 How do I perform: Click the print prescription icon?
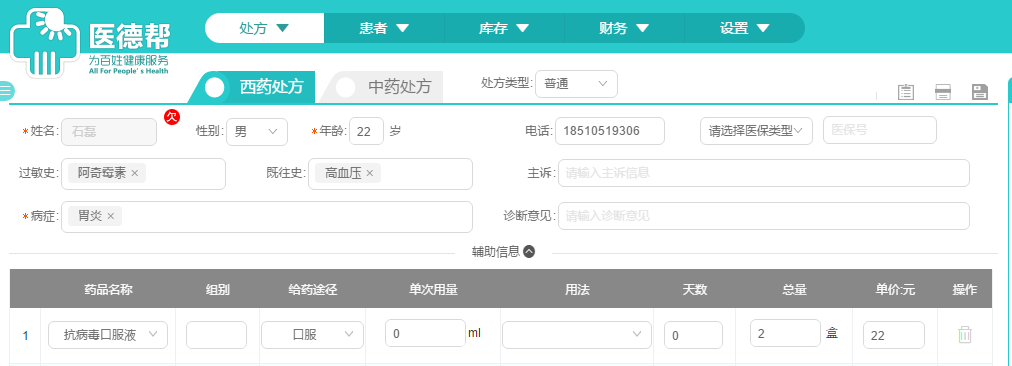(x=943, y=92)
